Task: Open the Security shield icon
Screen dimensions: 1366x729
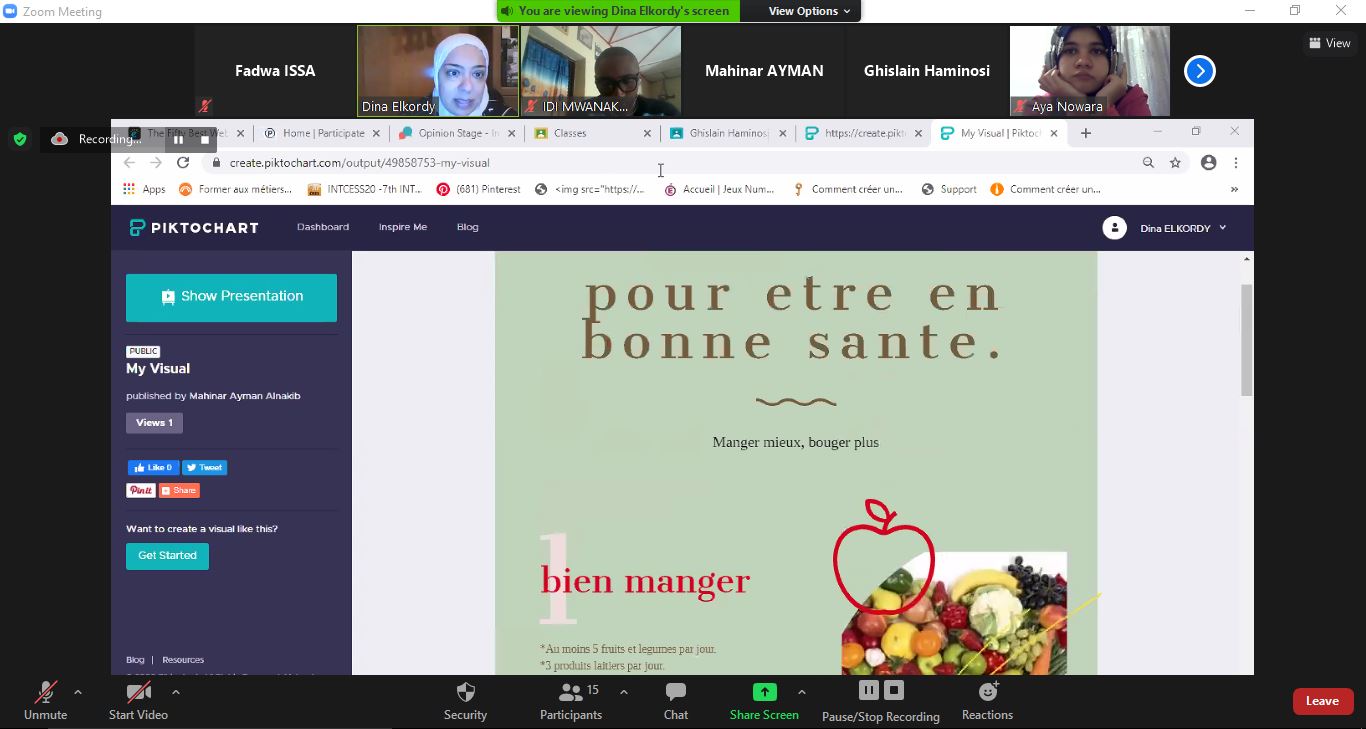Action: [465, 692]
